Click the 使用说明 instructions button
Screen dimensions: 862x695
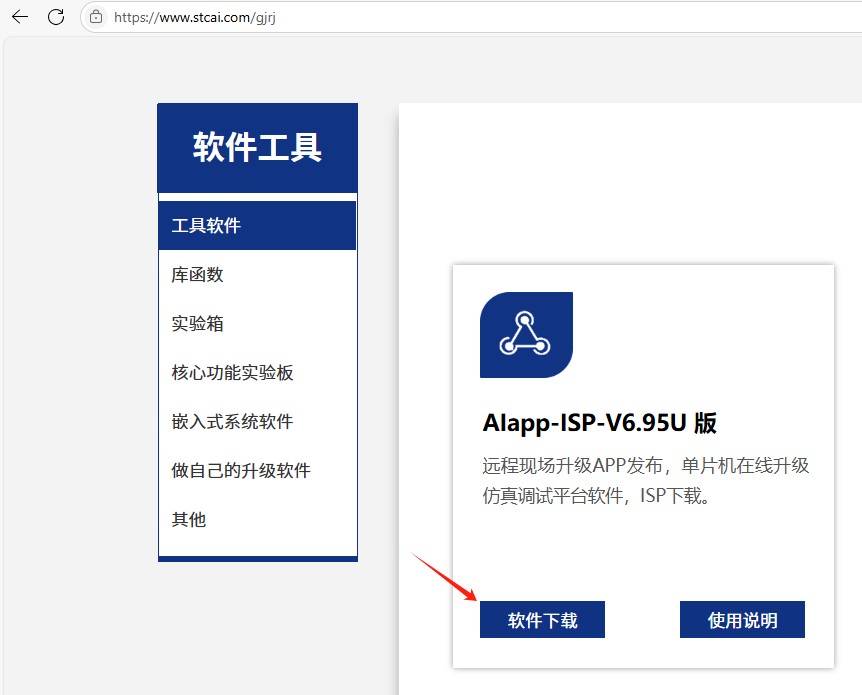[742, 620]
